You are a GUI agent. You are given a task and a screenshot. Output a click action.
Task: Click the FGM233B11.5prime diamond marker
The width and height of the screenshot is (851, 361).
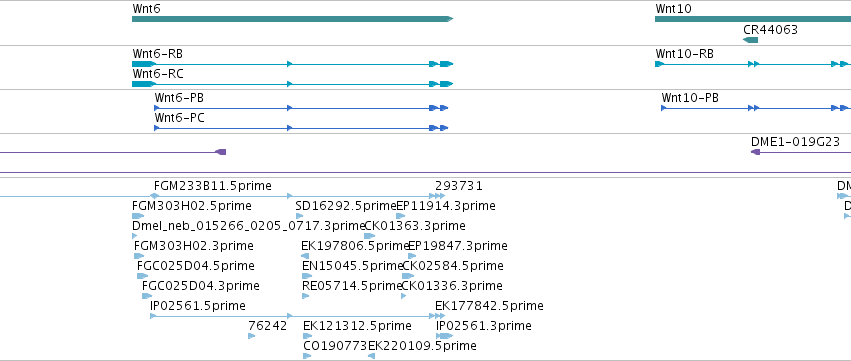coord(155,195)
